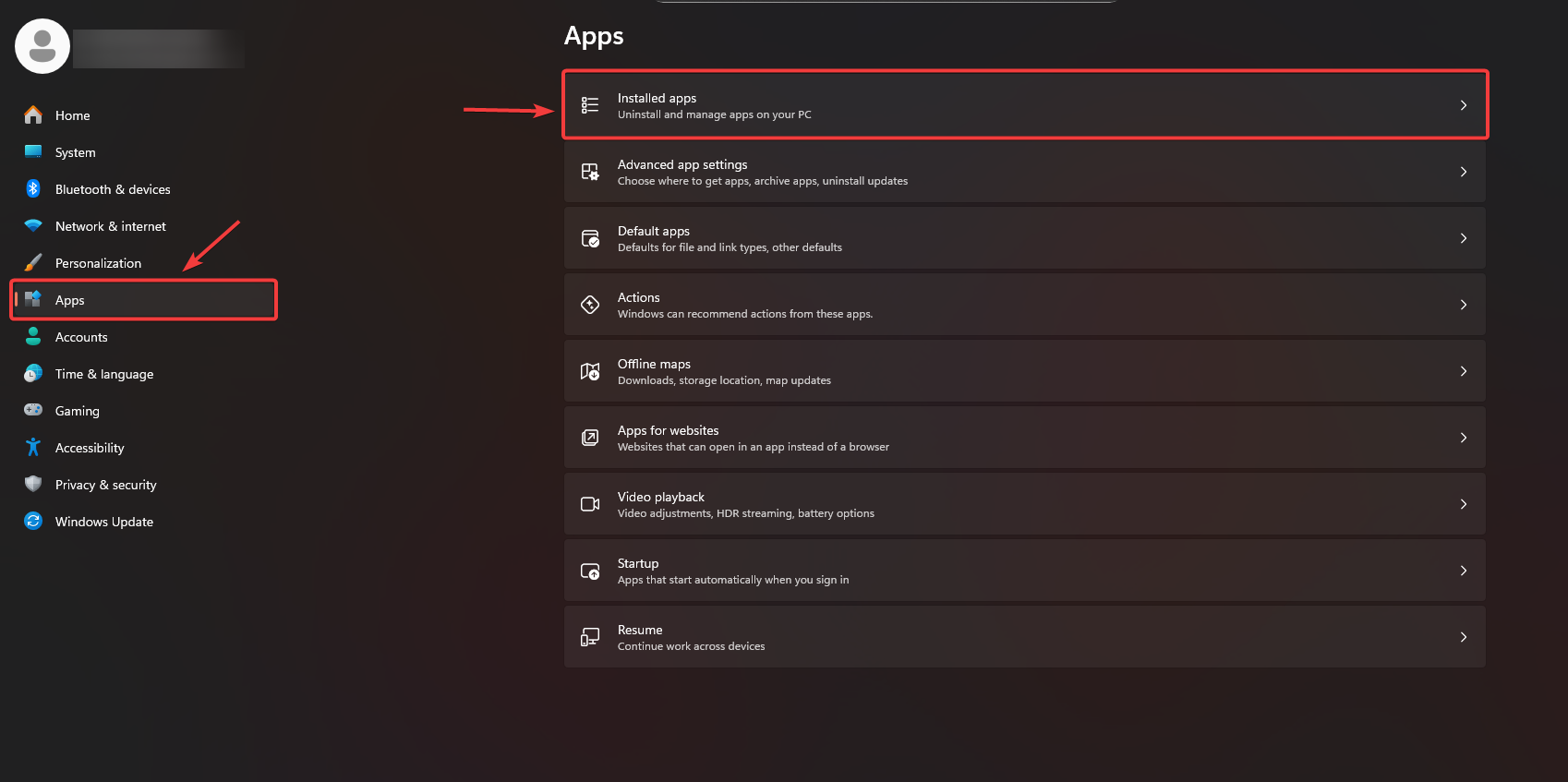Screen dimensions: 1568x782
Task: Click the user profile avatar picture
Action: click(x=42, y=46)
